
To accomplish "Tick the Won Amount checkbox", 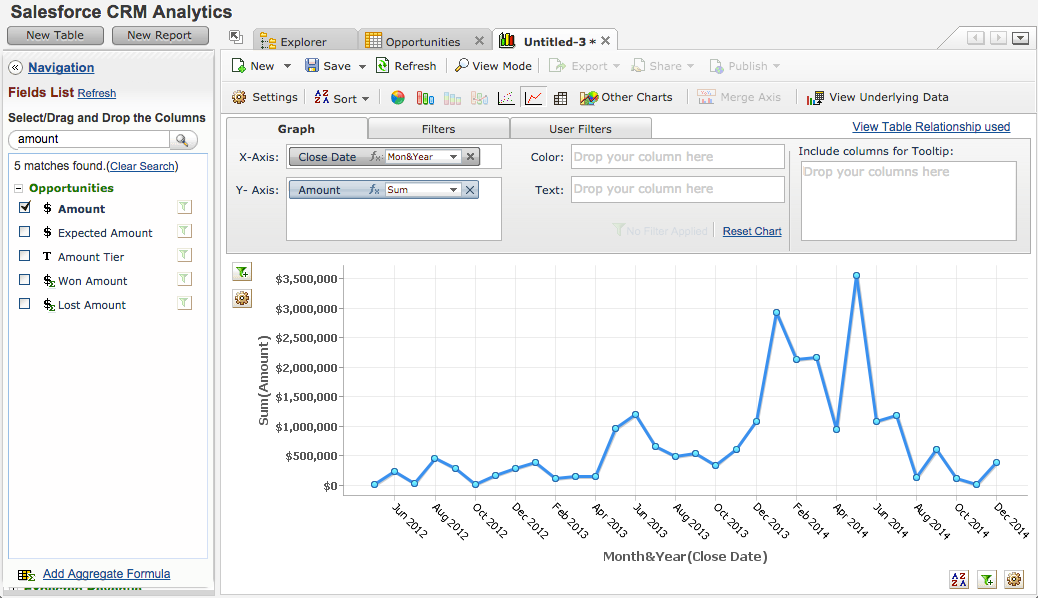I will (x=25, y=280).
